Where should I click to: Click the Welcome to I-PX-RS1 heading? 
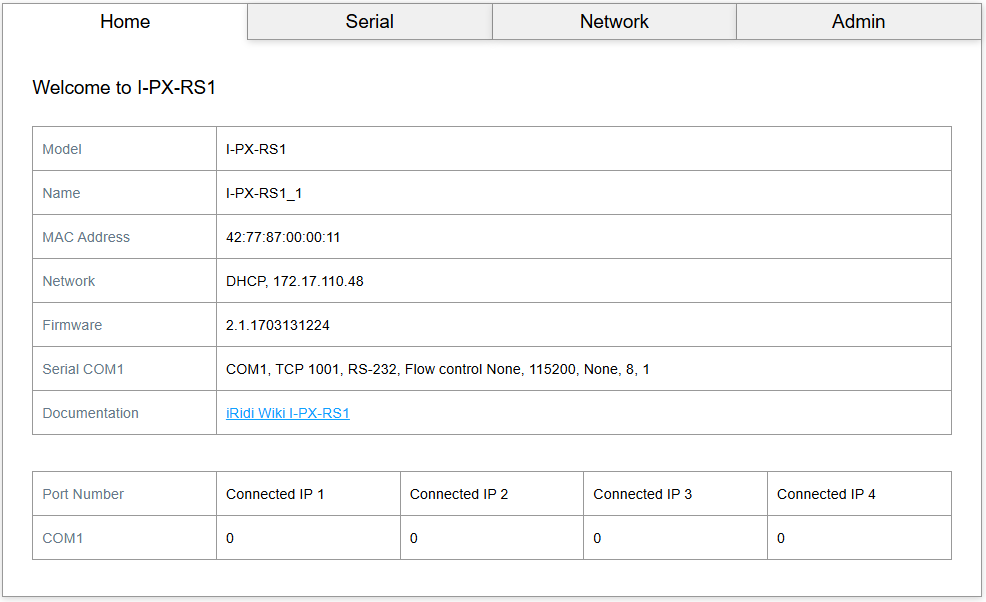coord(124,88)
